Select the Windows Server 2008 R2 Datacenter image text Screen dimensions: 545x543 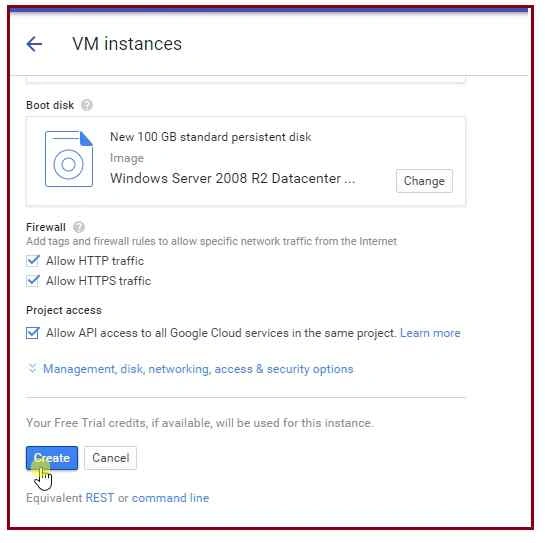point(233,178)
